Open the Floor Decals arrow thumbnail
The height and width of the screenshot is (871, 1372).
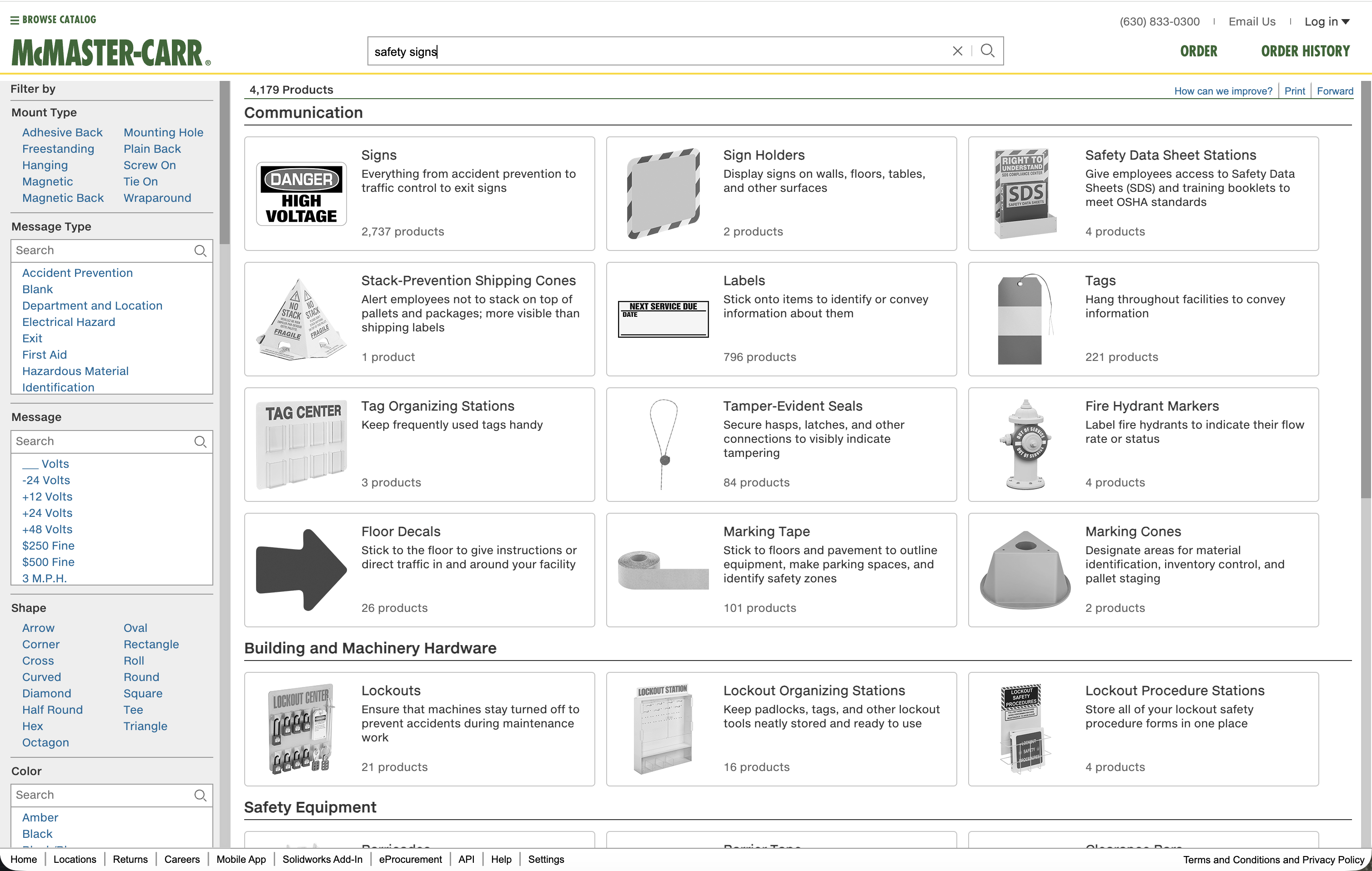point(301,569)
